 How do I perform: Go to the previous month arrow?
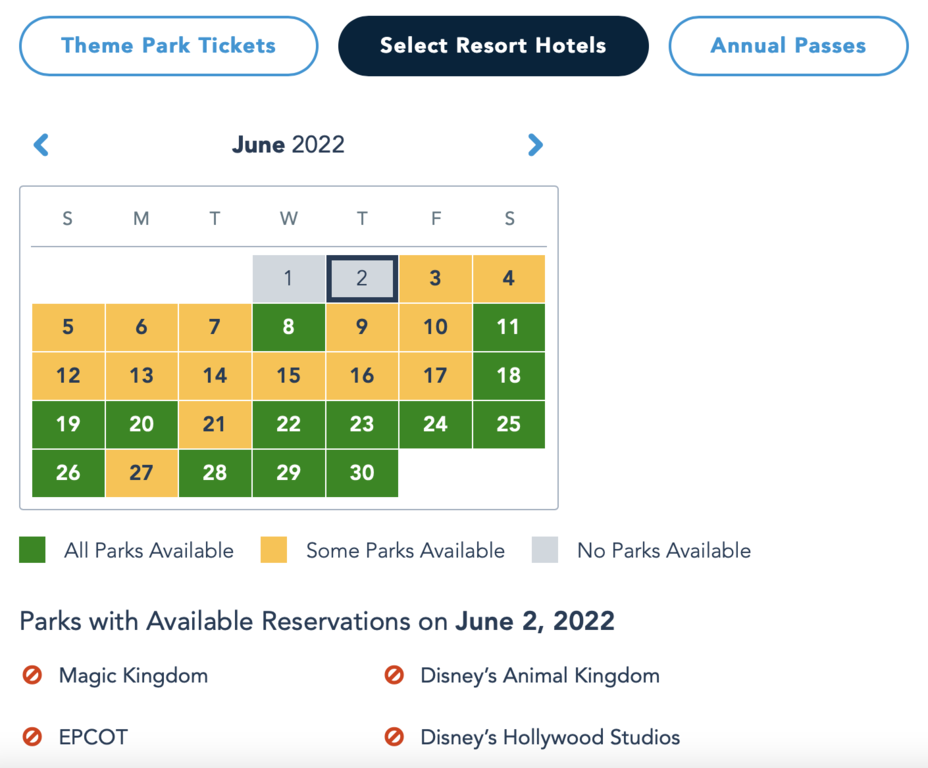pos(41,144)
